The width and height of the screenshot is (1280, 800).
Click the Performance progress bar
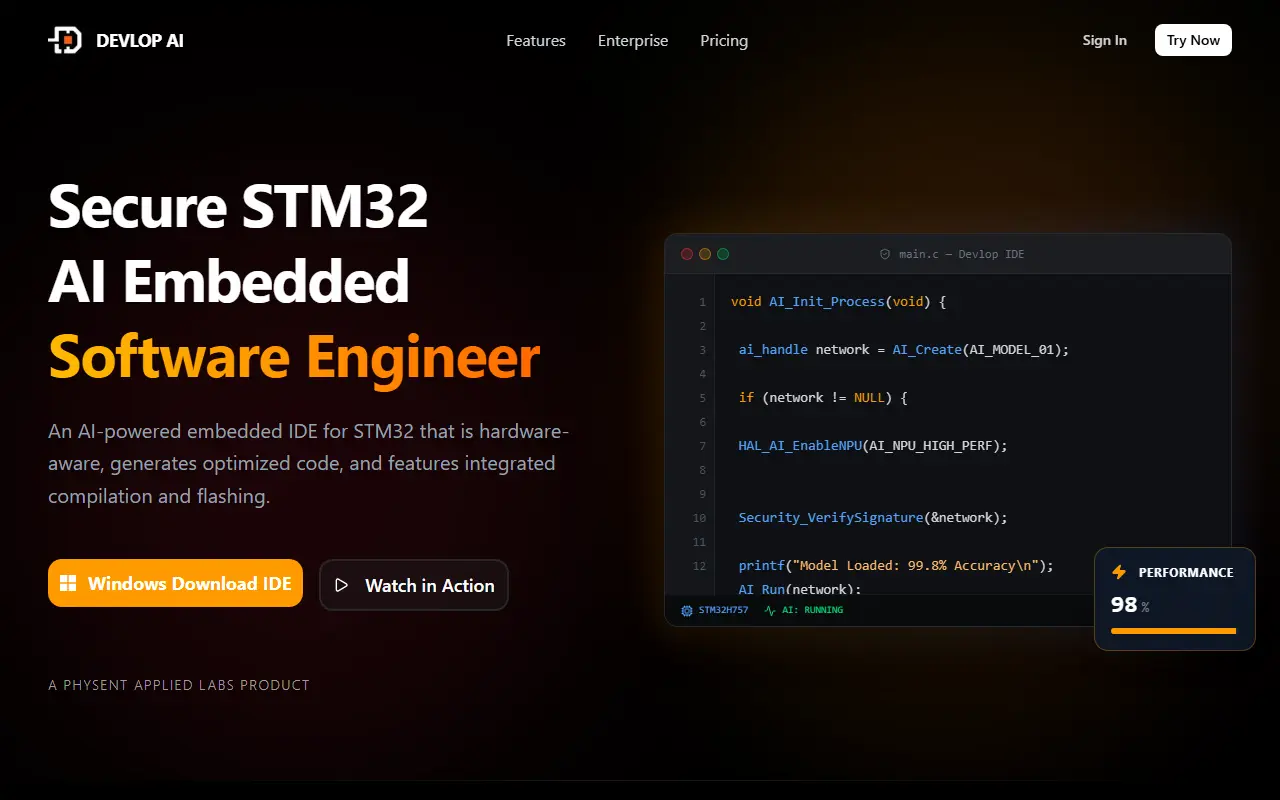[x=1174, y=631]
